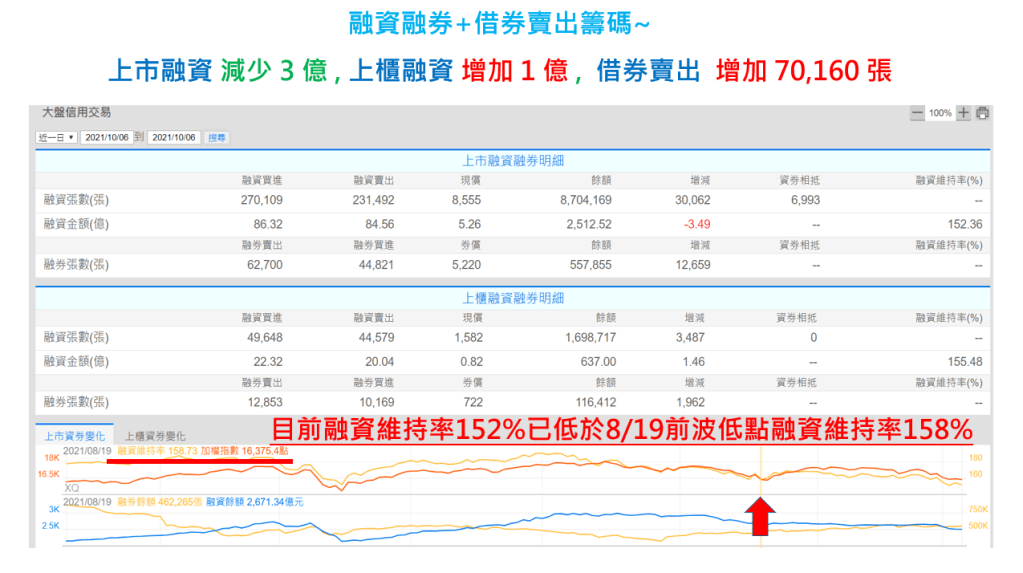The image size is (1023, 573).
Task: Click the 100% zoom level indicator
Action: coord(940,114)
